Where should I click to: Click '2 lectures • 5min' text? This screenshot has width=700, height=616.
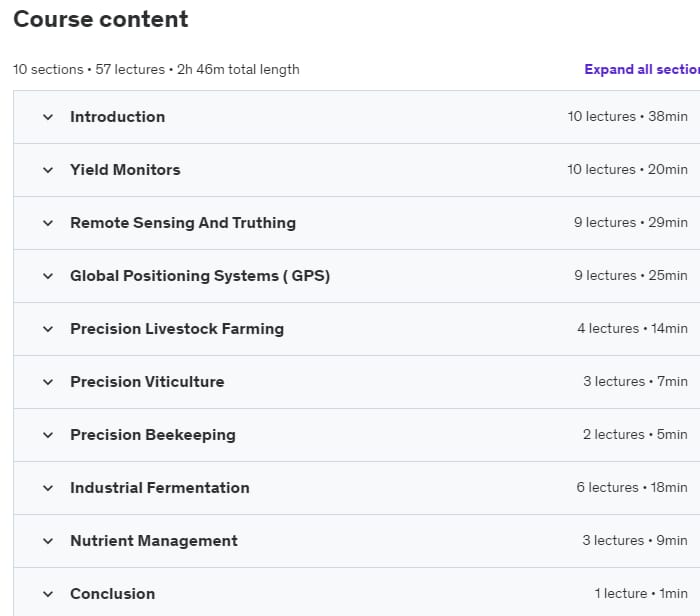635,434
